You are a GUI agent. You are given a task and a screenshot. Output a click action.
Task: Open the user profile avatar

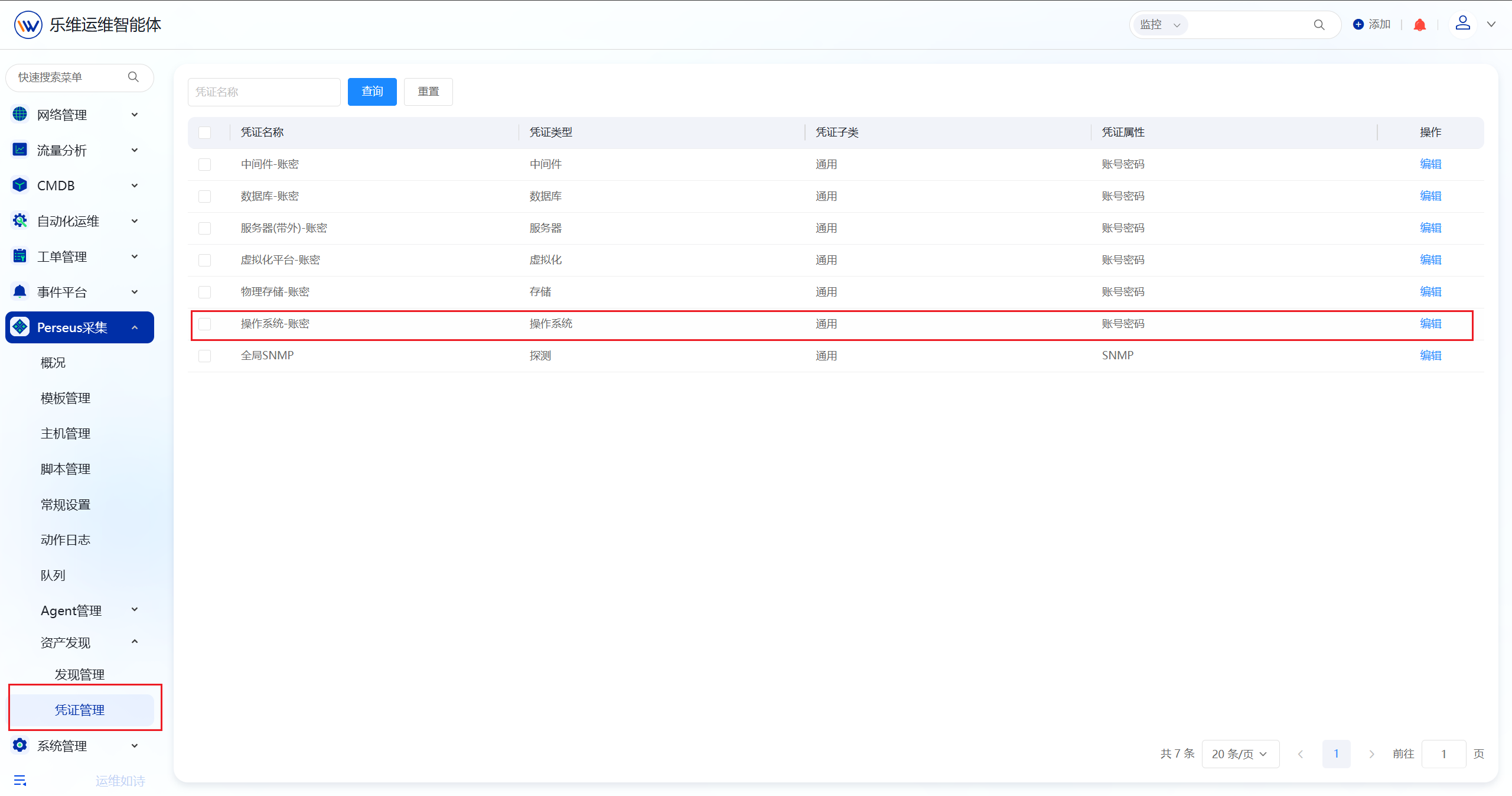[1463, 24]
